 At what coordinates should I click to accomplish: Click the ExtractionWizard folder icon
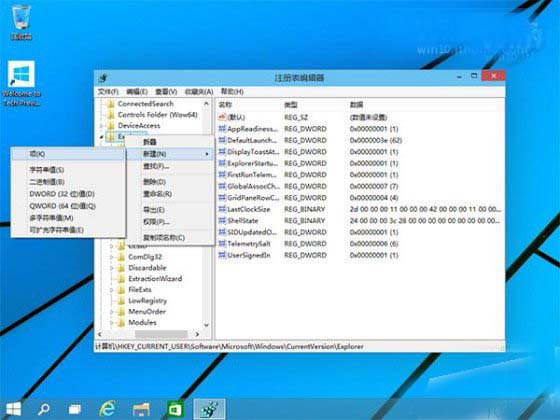[121, 279]
